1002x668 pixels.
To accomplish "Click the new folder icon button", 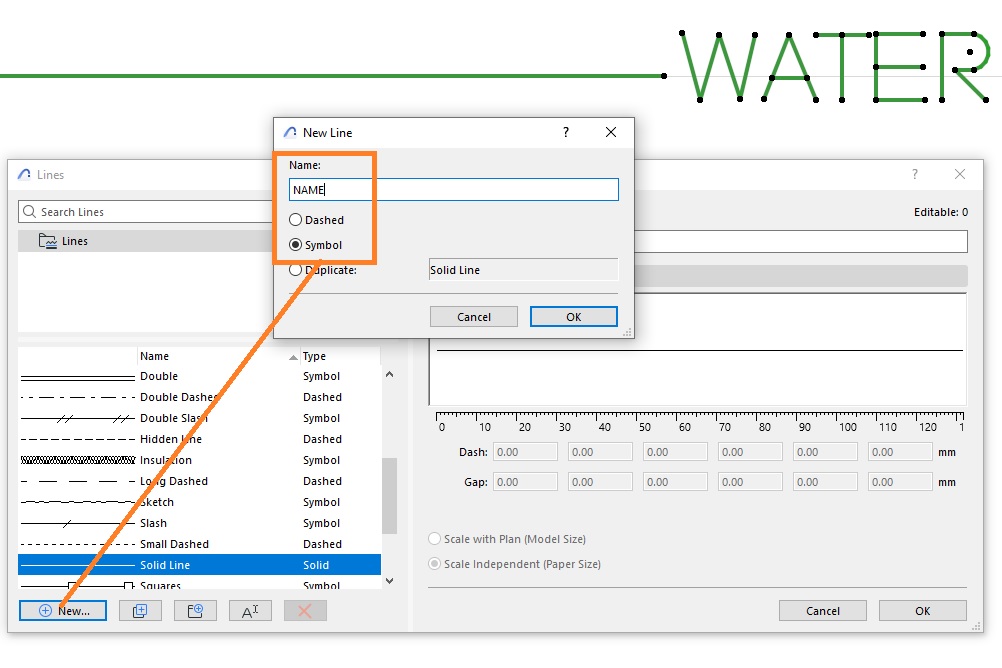I will coord(195,610).
